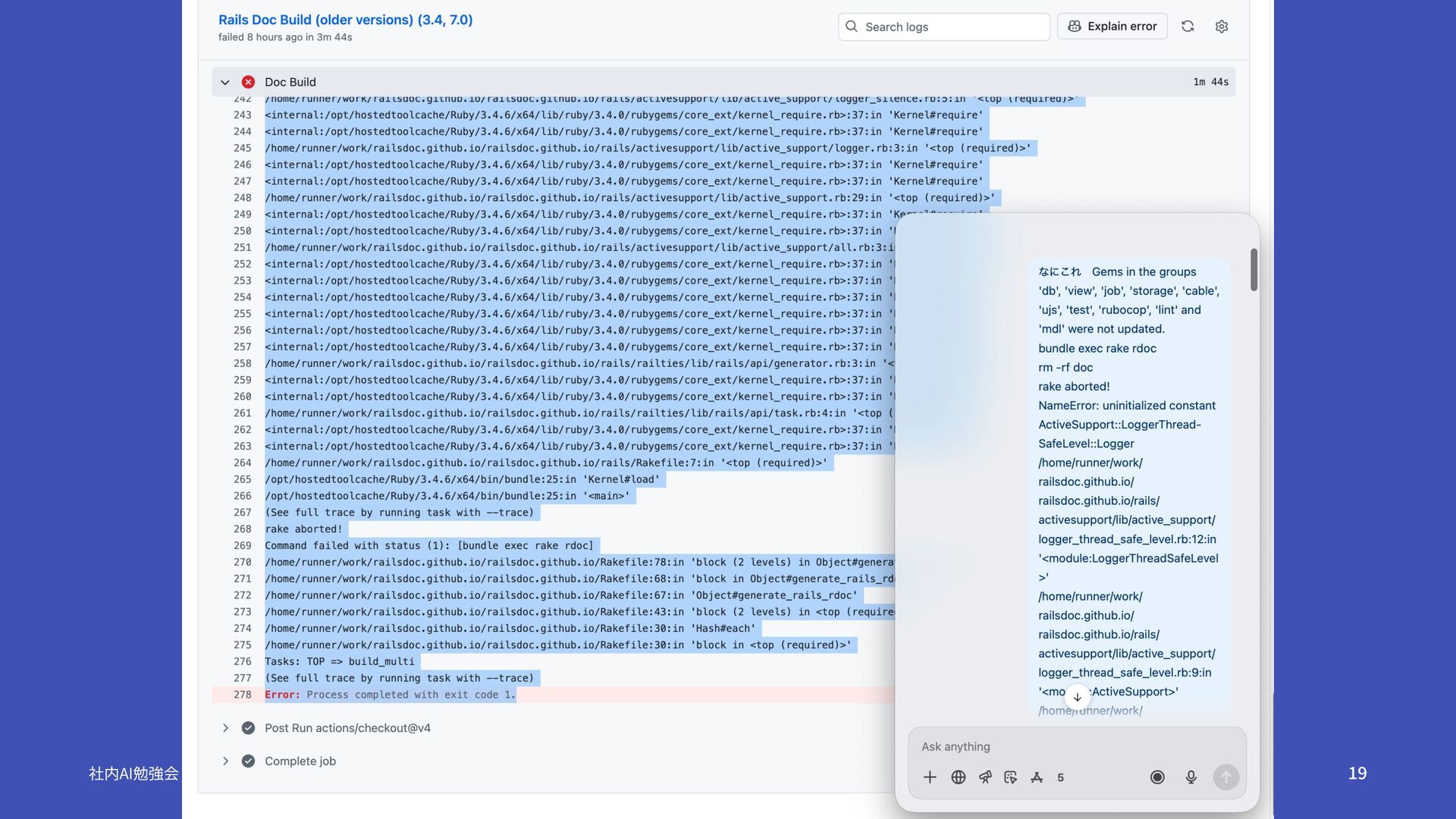Click the send arrow button

point(1225,777)
